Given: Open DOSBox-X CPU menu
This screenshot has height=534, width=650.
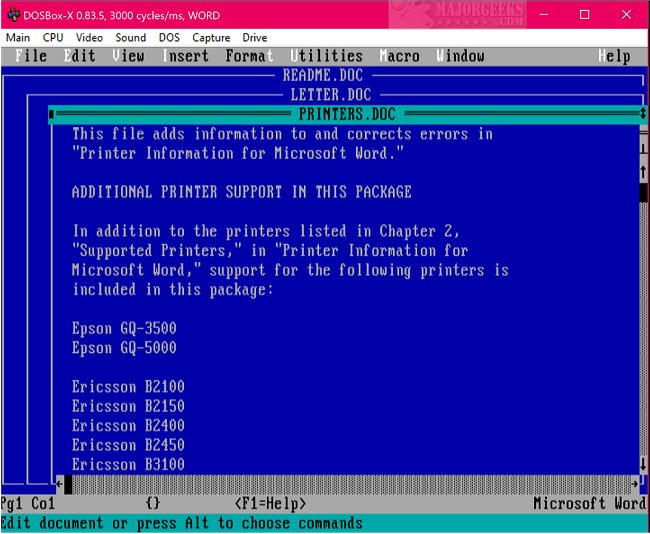Looking at the screenshot, I should tap(53, 38).
